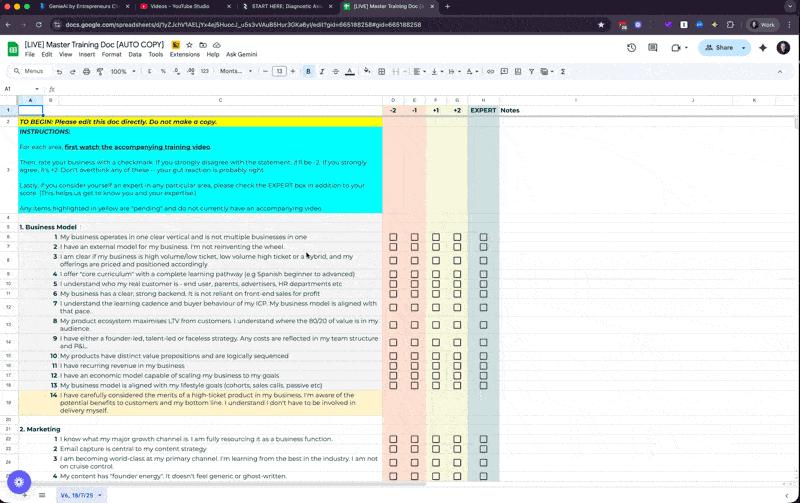800x503 pixels.
Task: Check -2 for 'one clear vertical' row
Action: [393, 237]
